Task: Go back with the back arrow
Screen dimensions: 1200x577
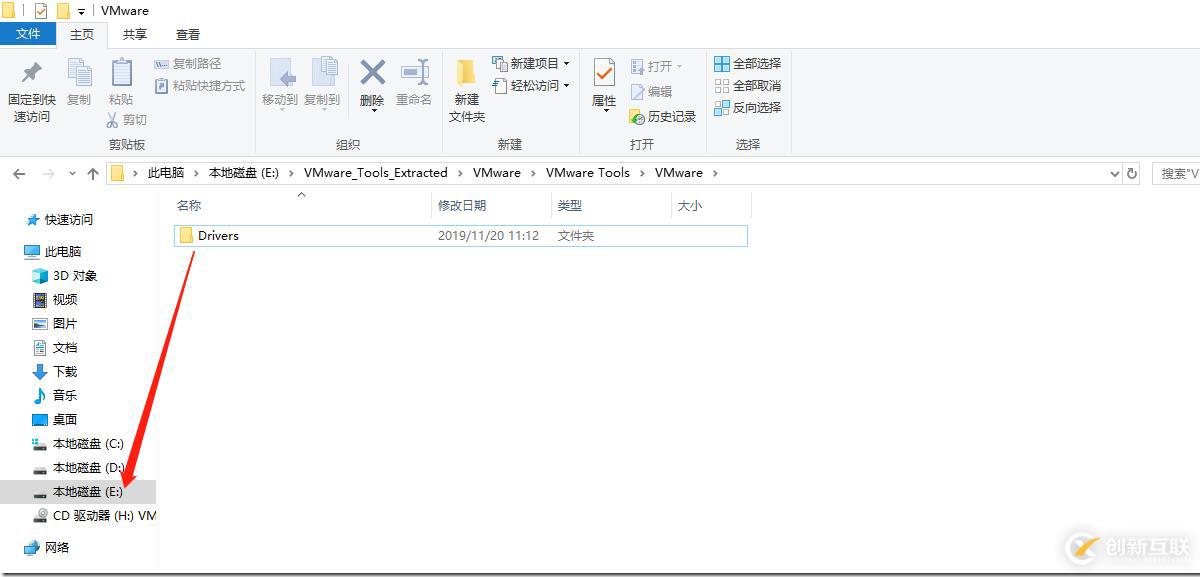Action: pyautogui.click(x=19, y=173)
